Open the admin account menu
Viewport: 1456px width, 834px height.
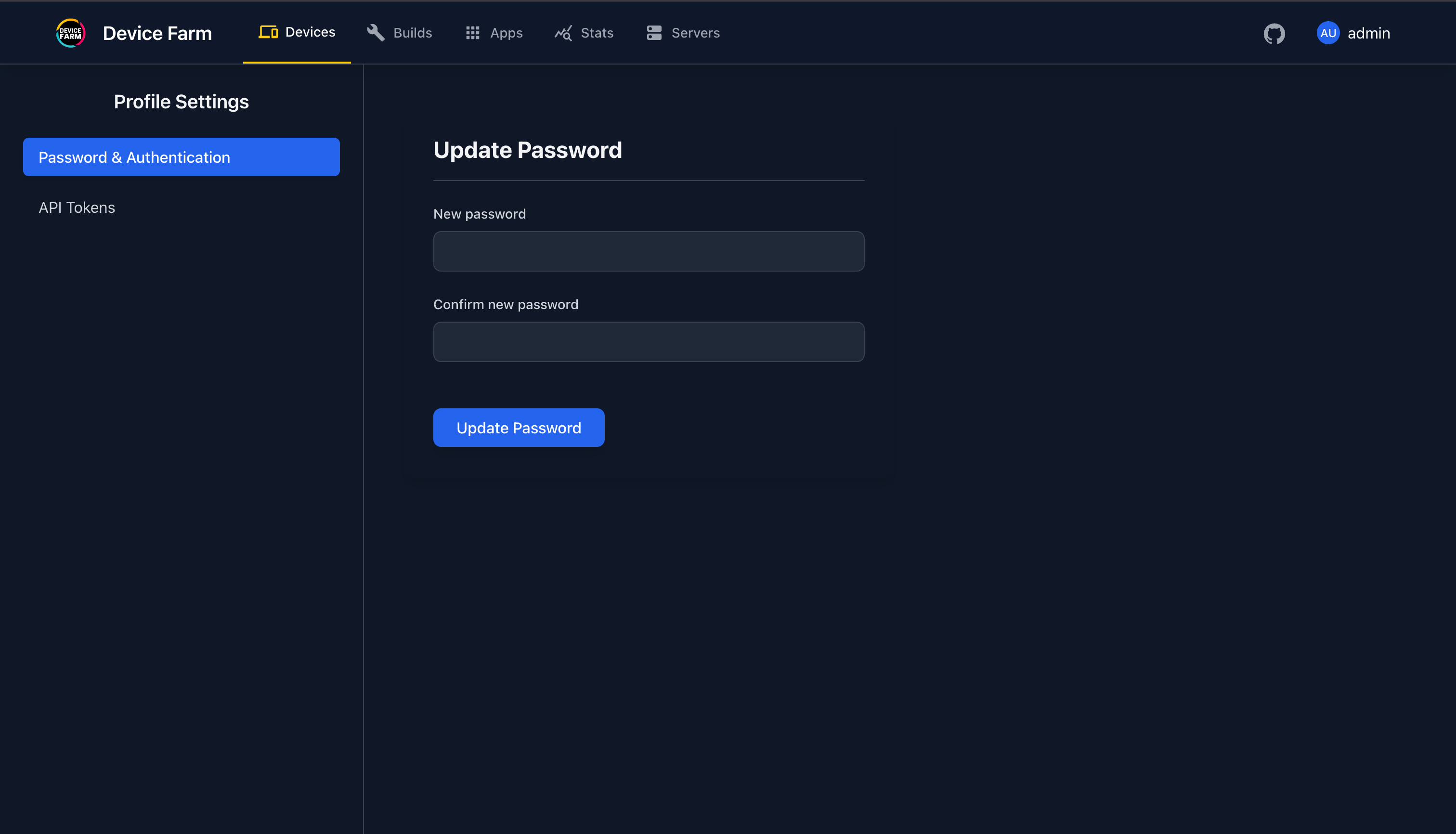pos(1368,33)
